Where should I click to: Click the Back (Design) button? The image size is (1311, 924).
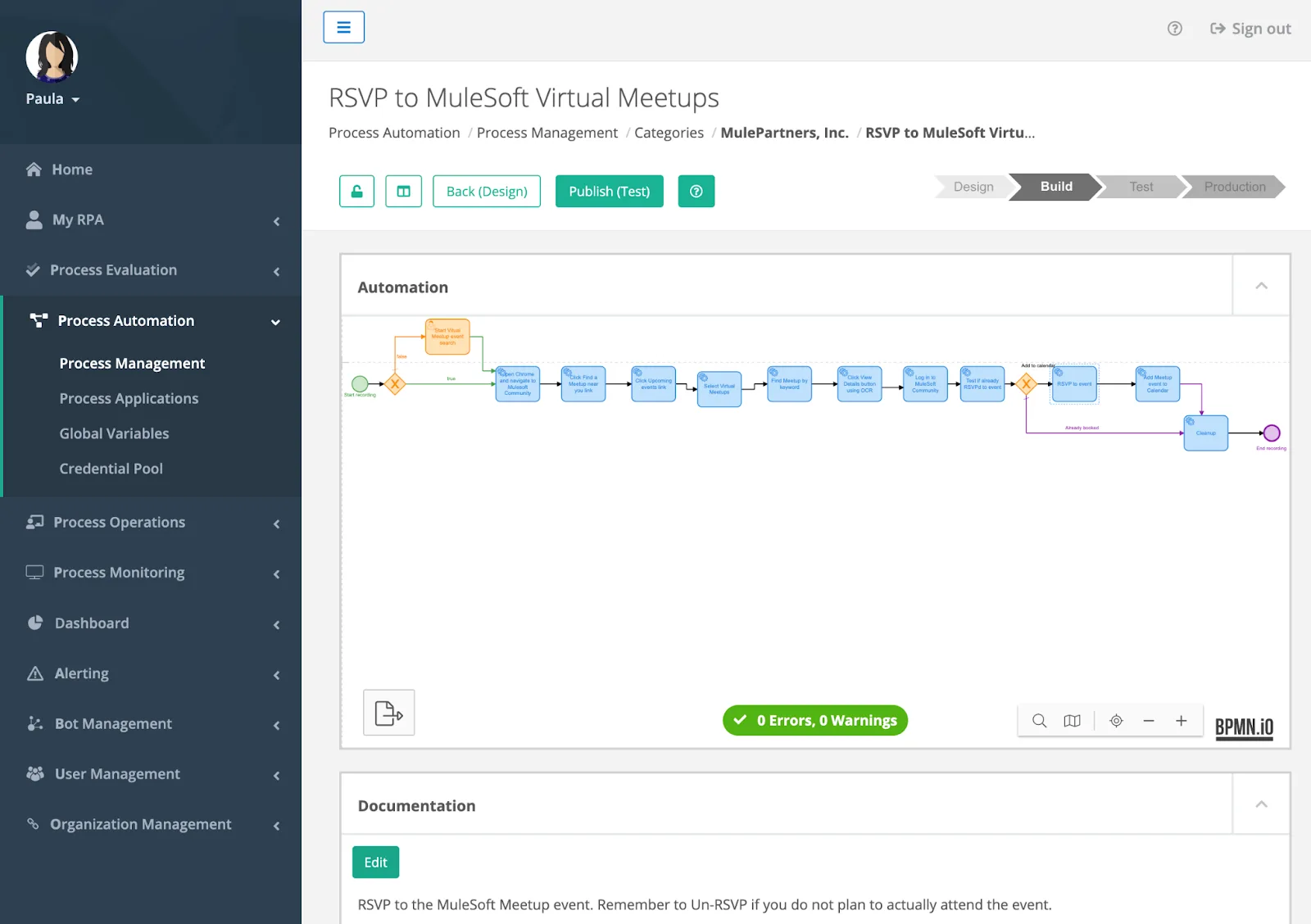(x=487, y=191)
